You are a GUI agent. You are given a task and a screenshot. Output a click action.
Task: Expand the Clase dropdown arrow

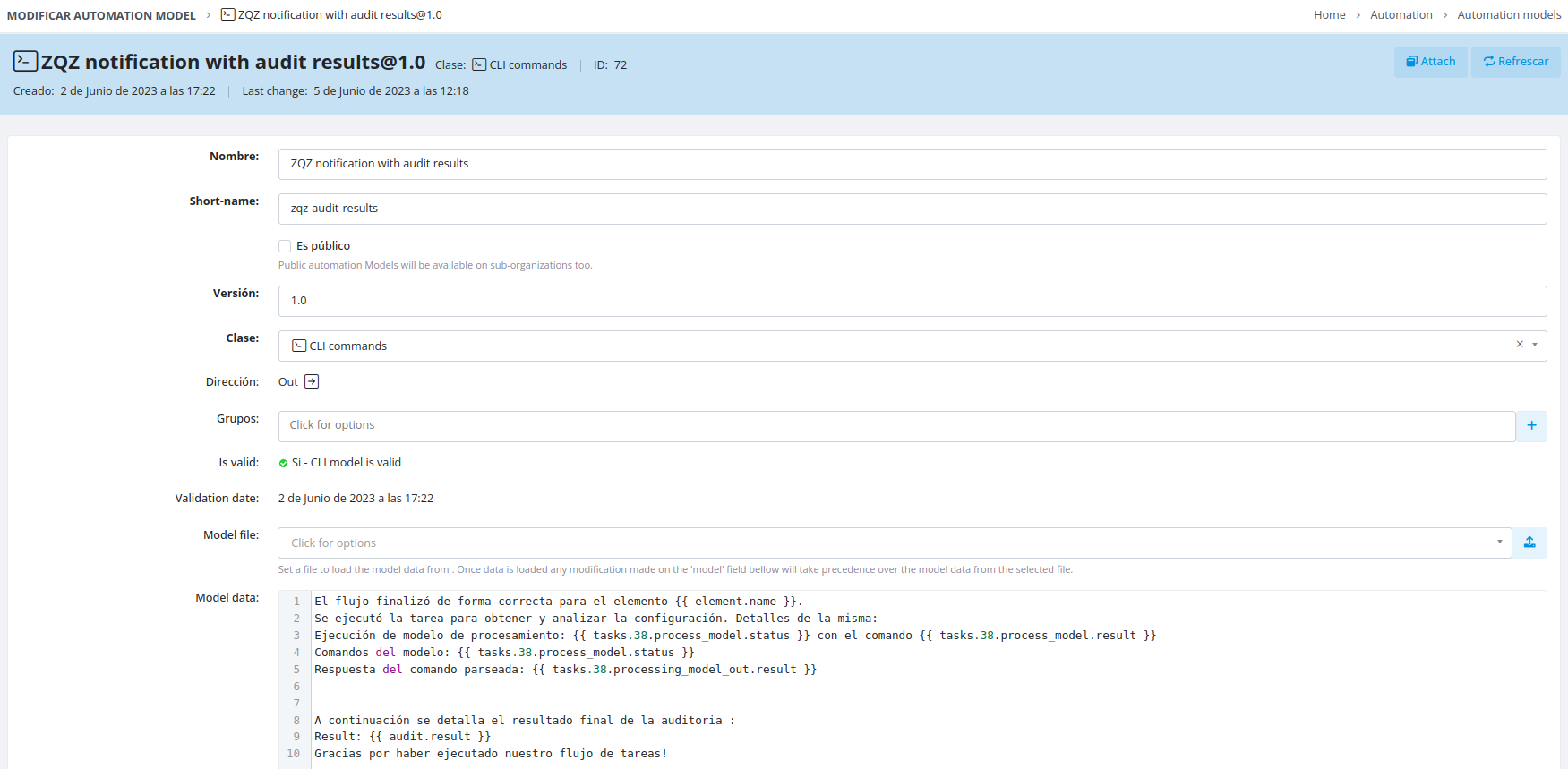coord(1535,345)
